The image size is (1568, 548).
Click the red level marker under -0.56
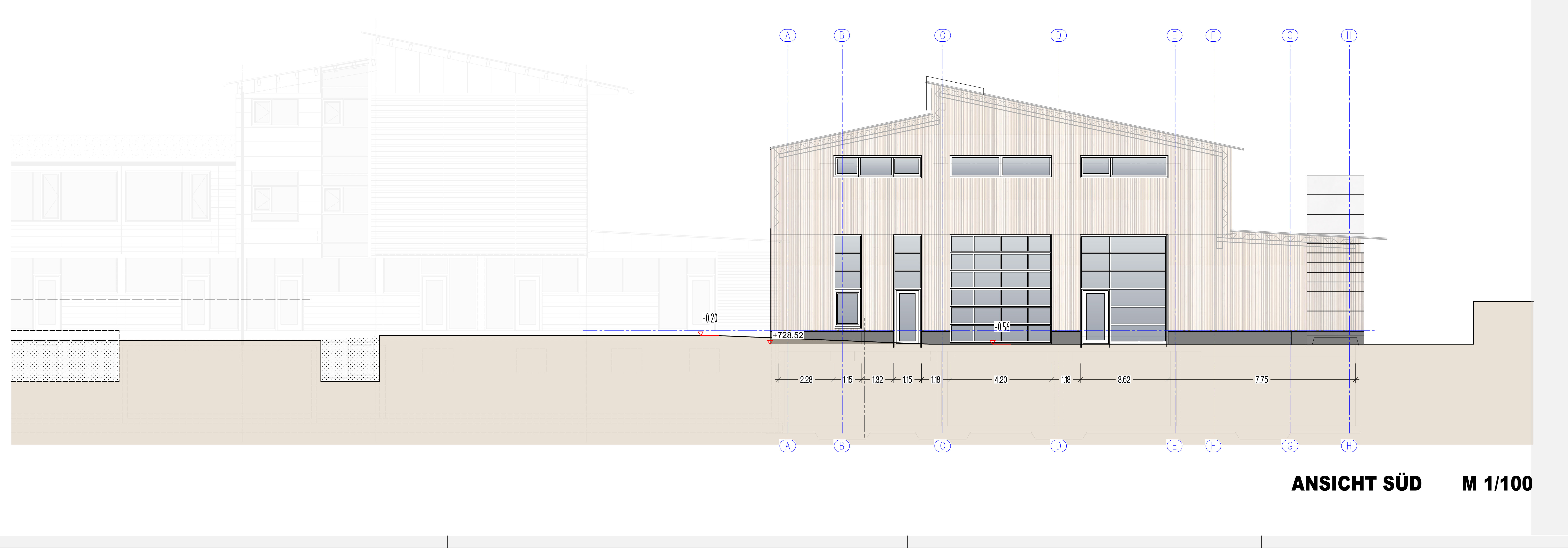(993, 342)
